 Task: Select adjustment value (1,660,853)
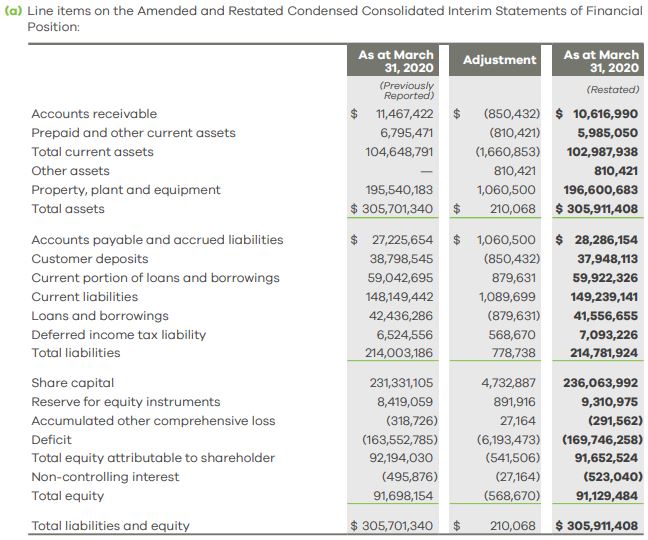507,152
